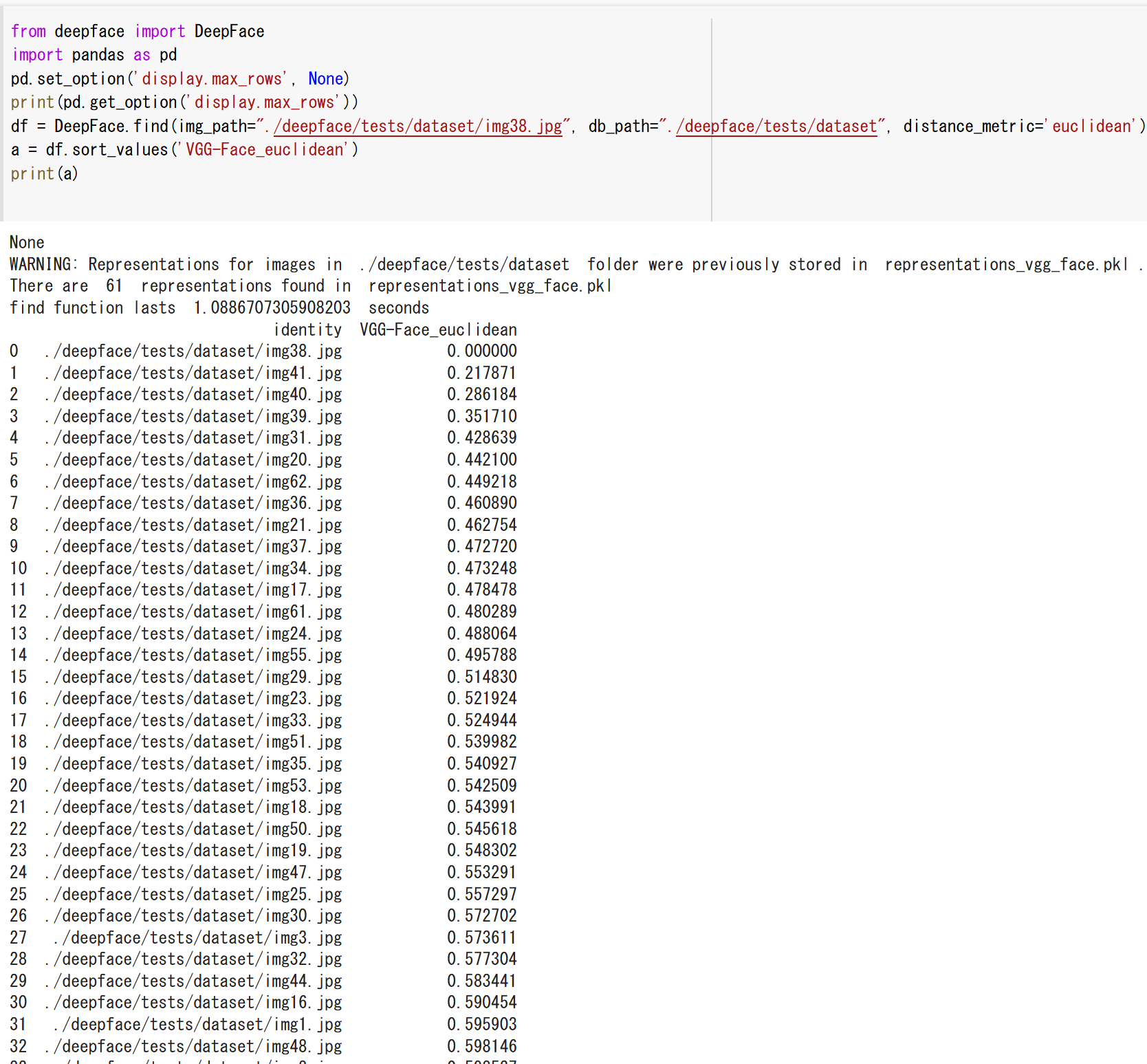
Task: Click the img34.jpg identity in row 10
Action: (193, 569)
